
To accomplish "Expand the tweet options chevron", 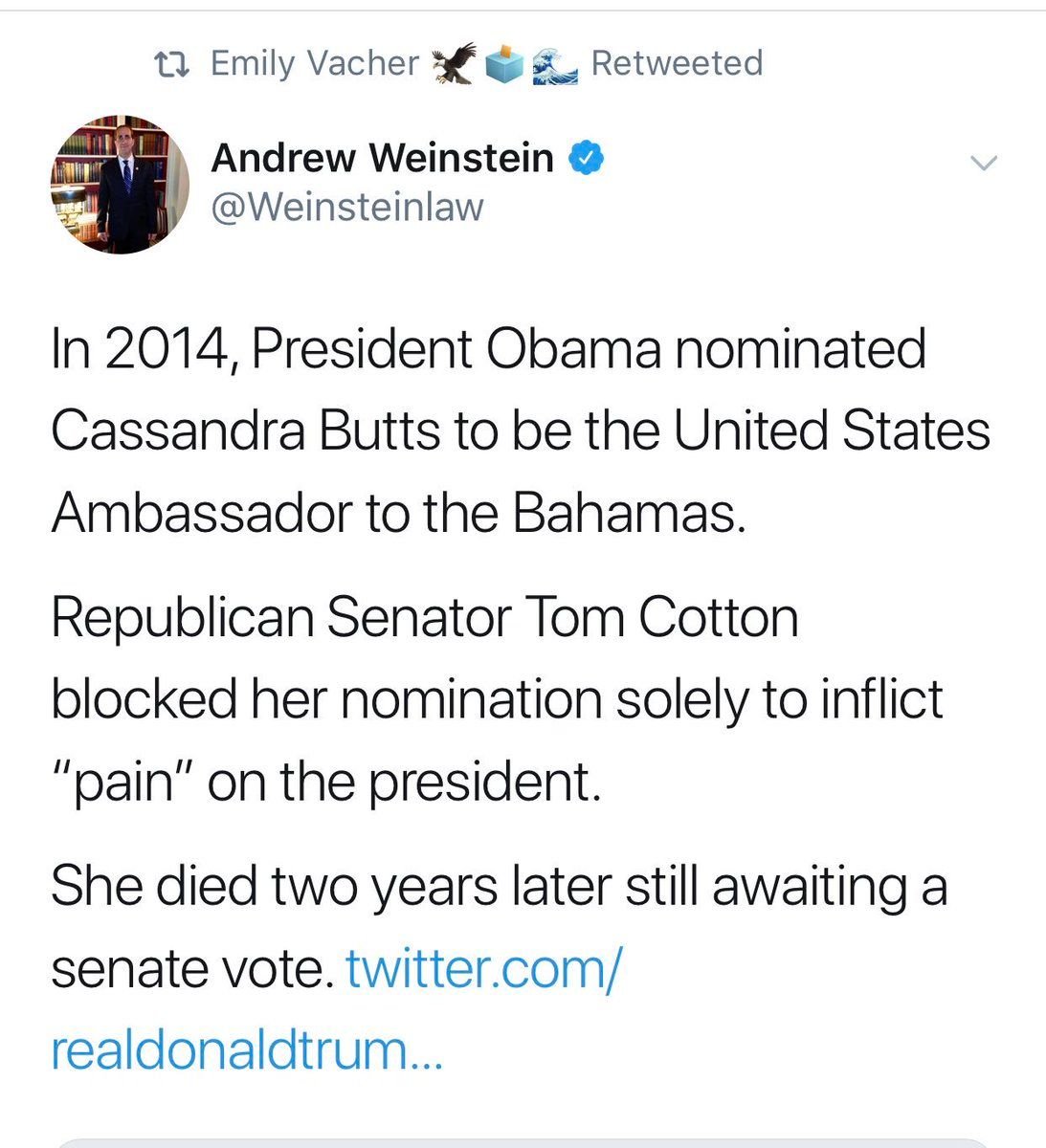I will (x=984, y=163).
